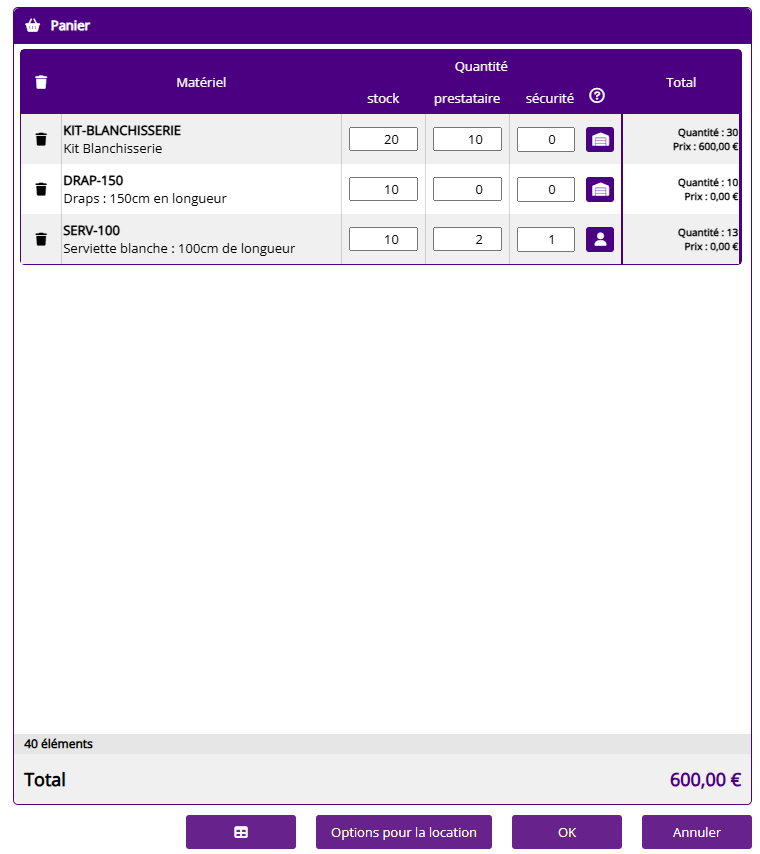760x854 pixels.
Task: Edit stock quantity field for DRAP-150
Action: (x=383, y=190)
